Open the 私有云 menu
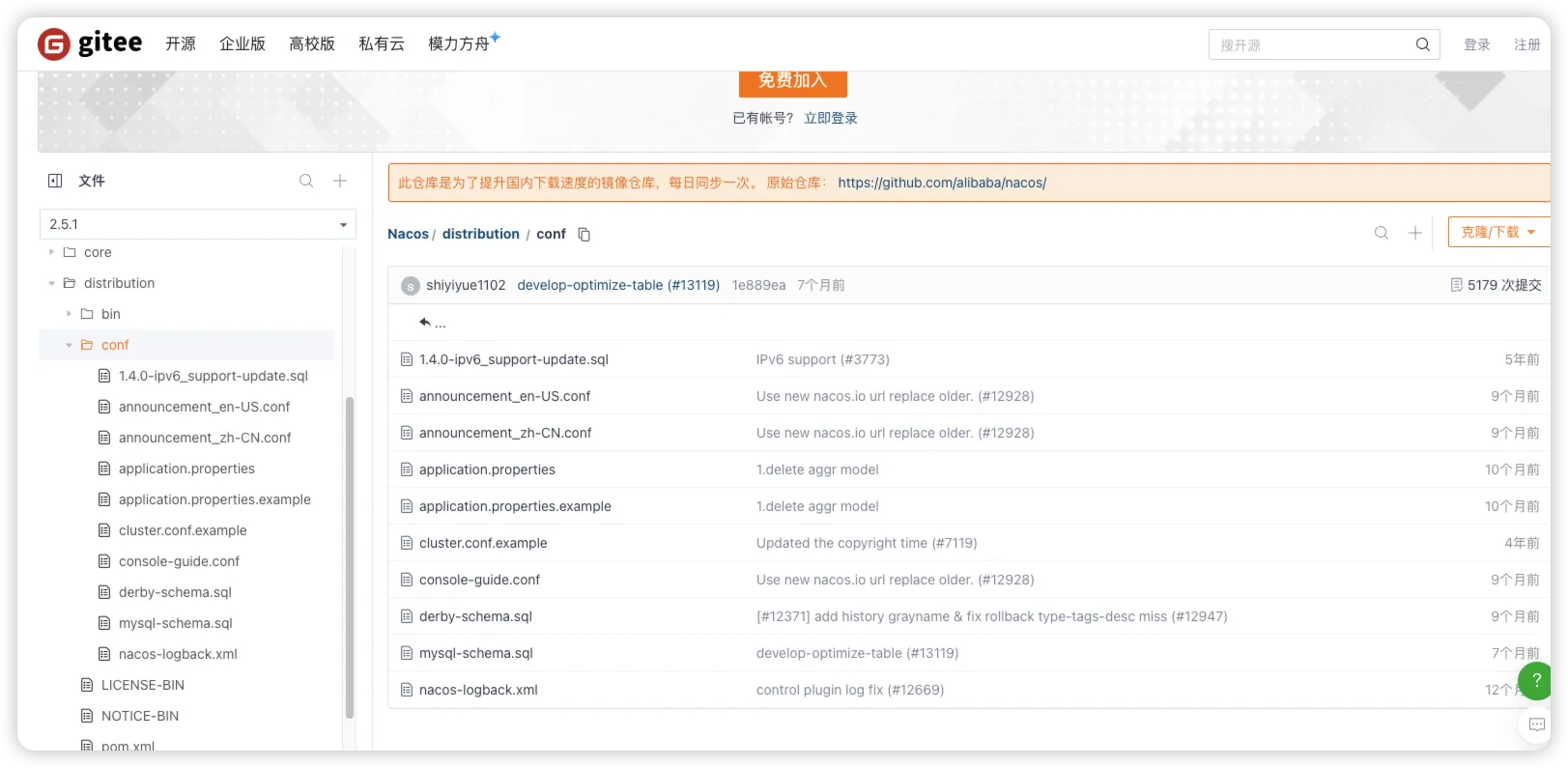The height and width of the screenshot is (768, 1568). [x=382, y=43]
